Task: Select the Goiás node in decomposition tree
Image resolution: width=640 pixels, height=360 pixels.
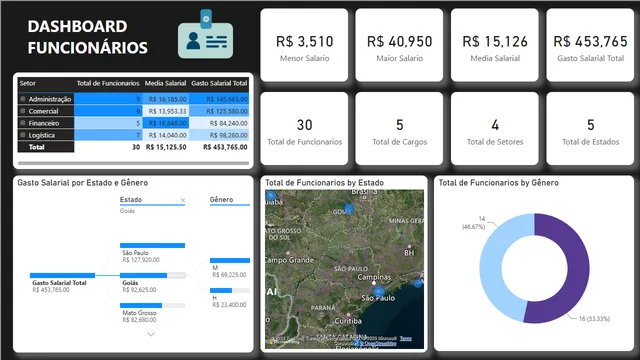Action: [x=152, y=276]
